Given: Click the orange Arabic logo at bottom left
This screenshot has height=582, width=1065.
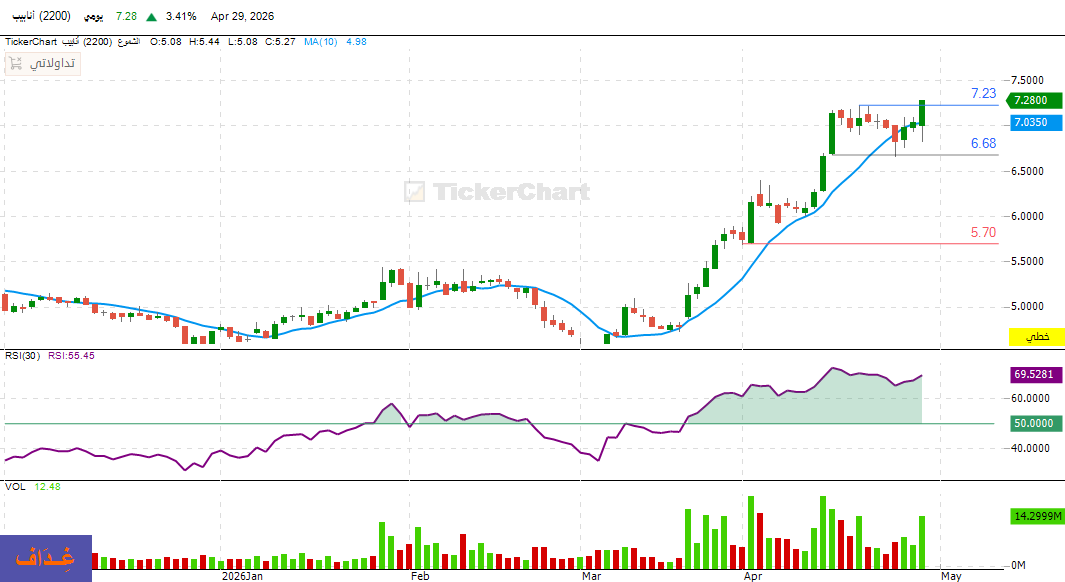Looking at the screenshot, I should tap(46, 558).
